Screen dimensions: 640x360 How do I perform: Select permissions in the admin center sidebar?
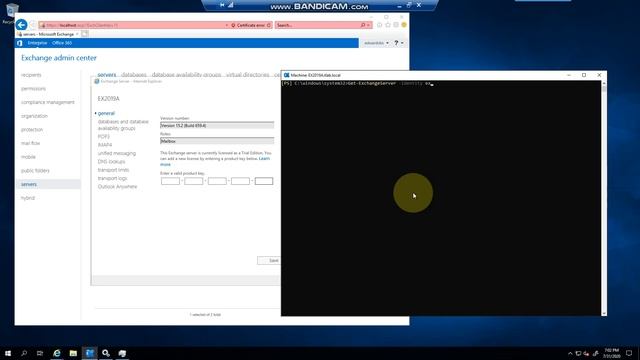click(x=33, y=89)
